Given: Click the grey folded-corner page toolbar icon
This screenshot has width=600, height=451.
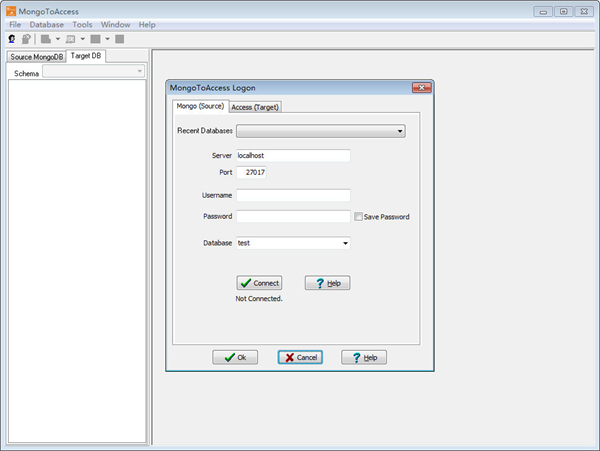Looking at the screenshot, I should pos(46,39).
